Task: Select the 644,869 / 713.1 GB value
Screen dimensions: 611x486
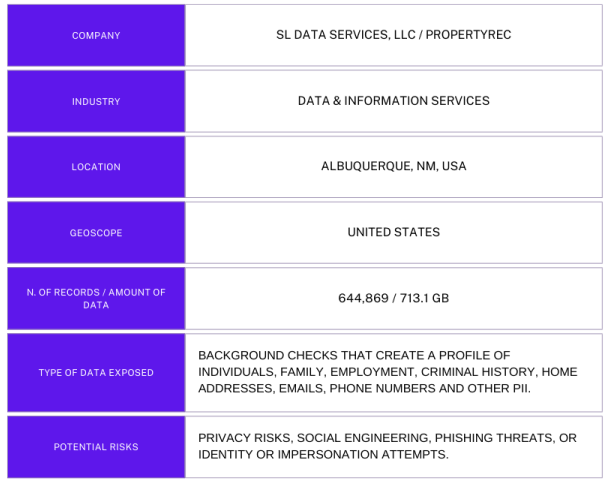Action: [394, 298]
